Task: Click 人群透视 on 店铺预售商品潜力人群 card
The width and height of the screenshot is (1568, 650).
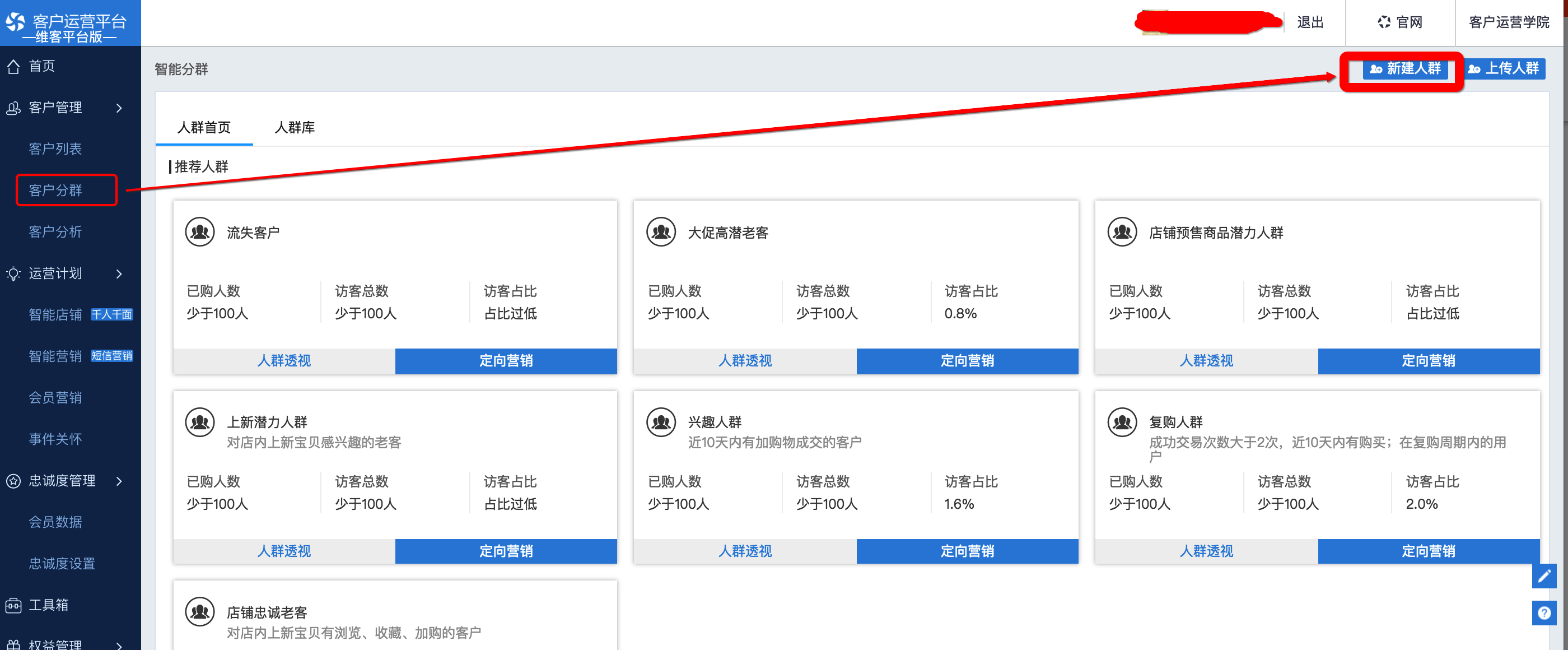Action: coord(1206,361)
